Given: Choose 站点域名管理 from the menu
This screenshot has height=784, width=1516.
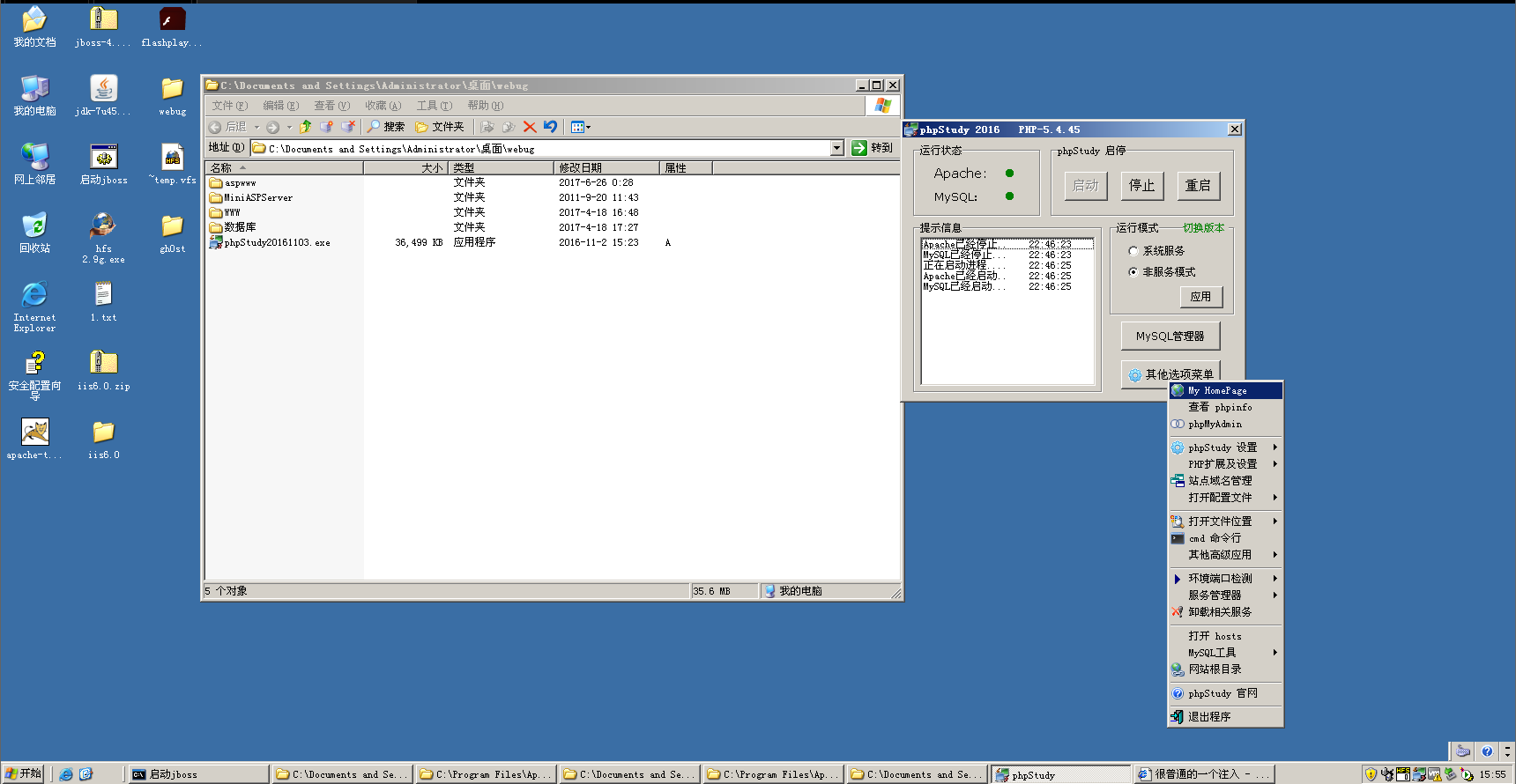Looking at the screenshot, I should click(x=1226, y=481).
